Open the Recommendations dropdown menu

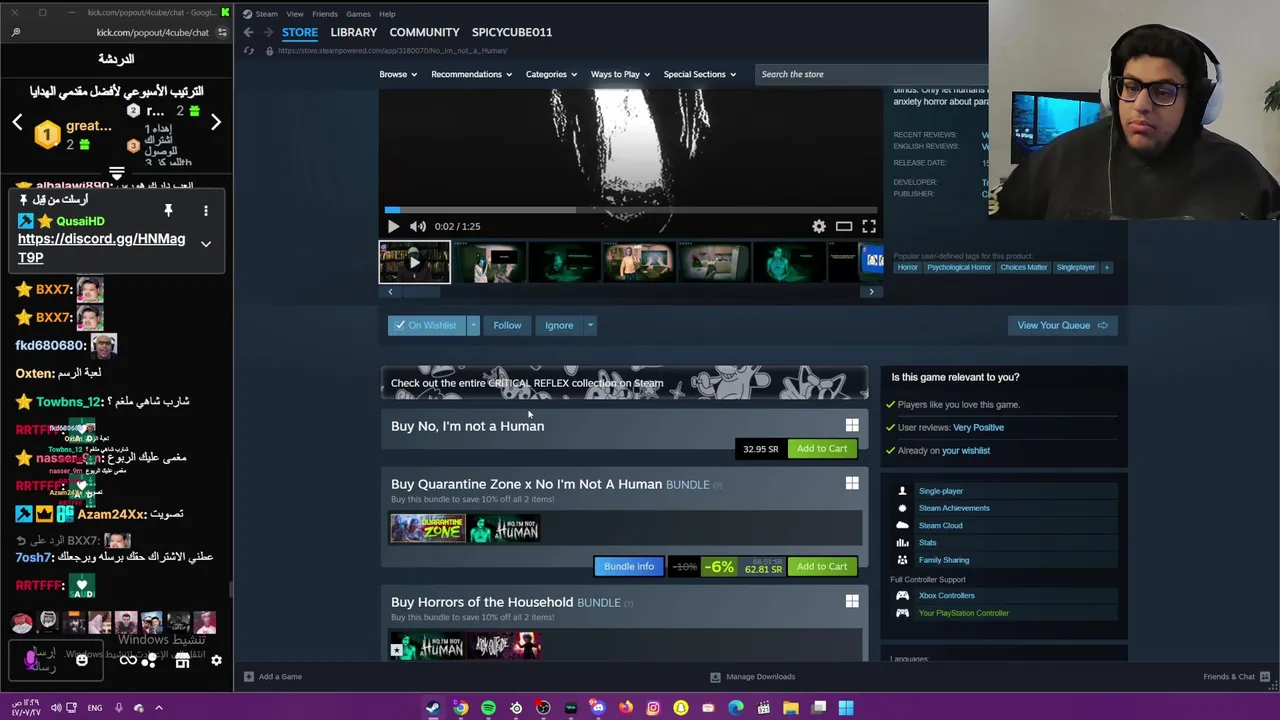click(x=471, y=74)
